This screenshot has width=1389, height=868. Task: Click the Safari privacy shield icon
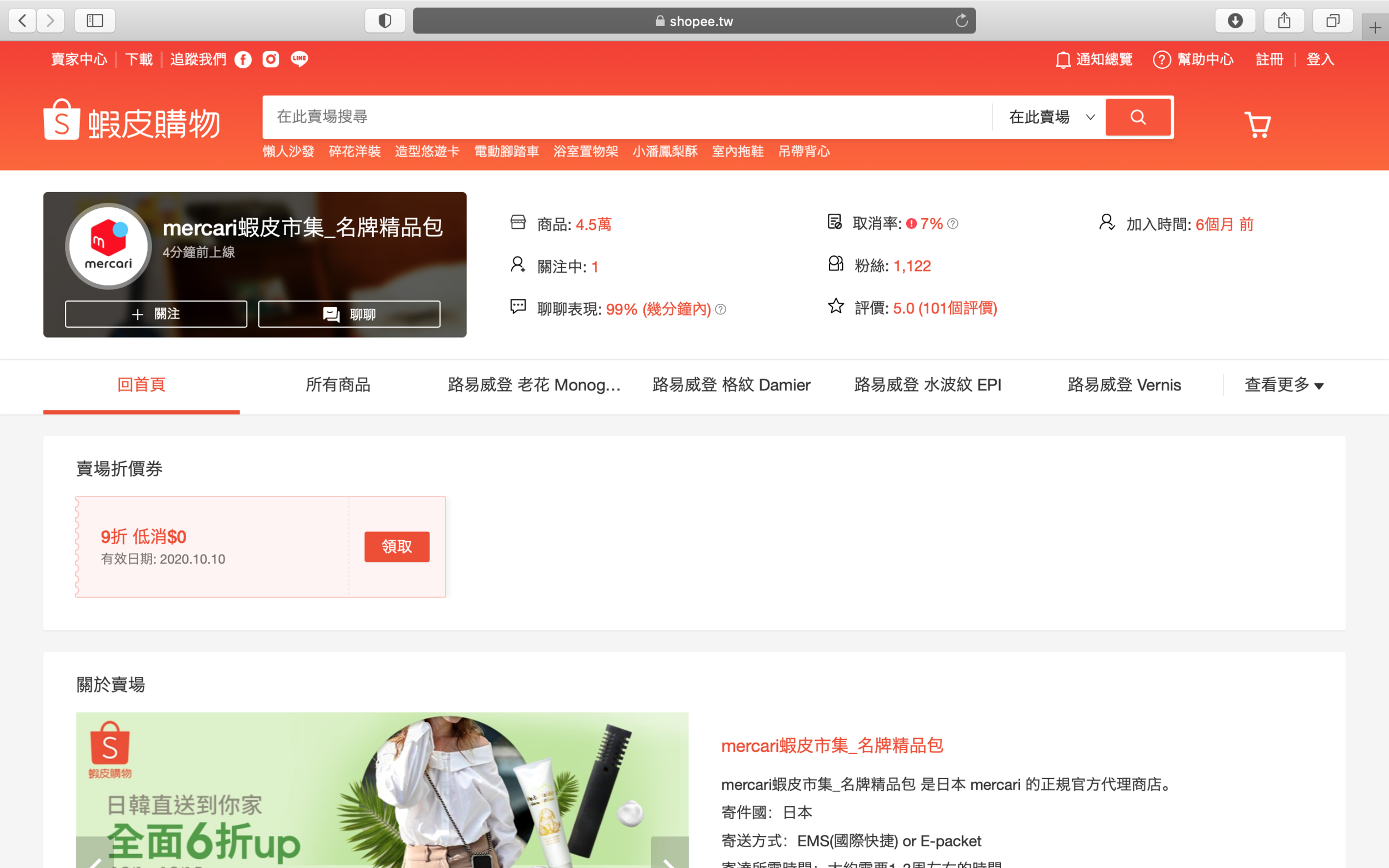(x=384, y=21)
